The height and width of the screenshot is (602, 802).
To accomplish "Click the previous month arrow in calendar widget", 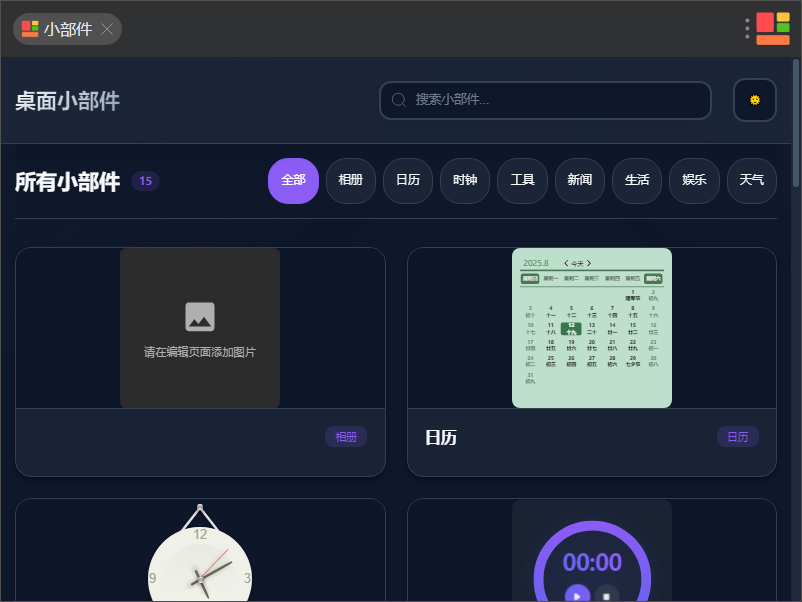I will (566, 263).
